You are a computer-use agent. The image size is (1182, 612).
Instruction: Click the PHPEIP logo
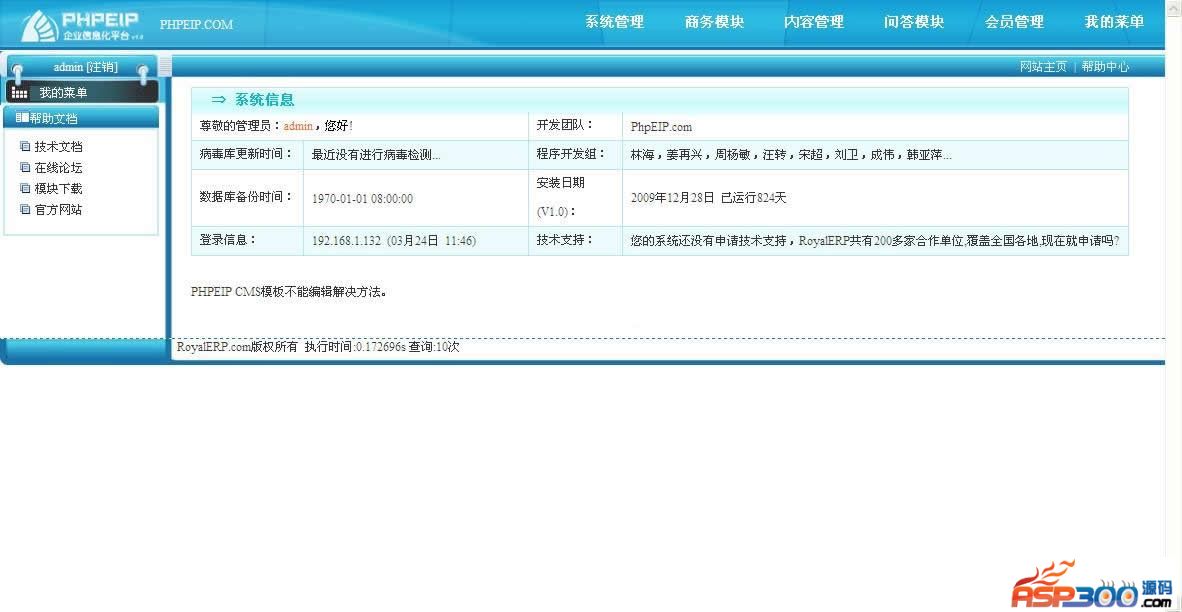click(81, 26)
